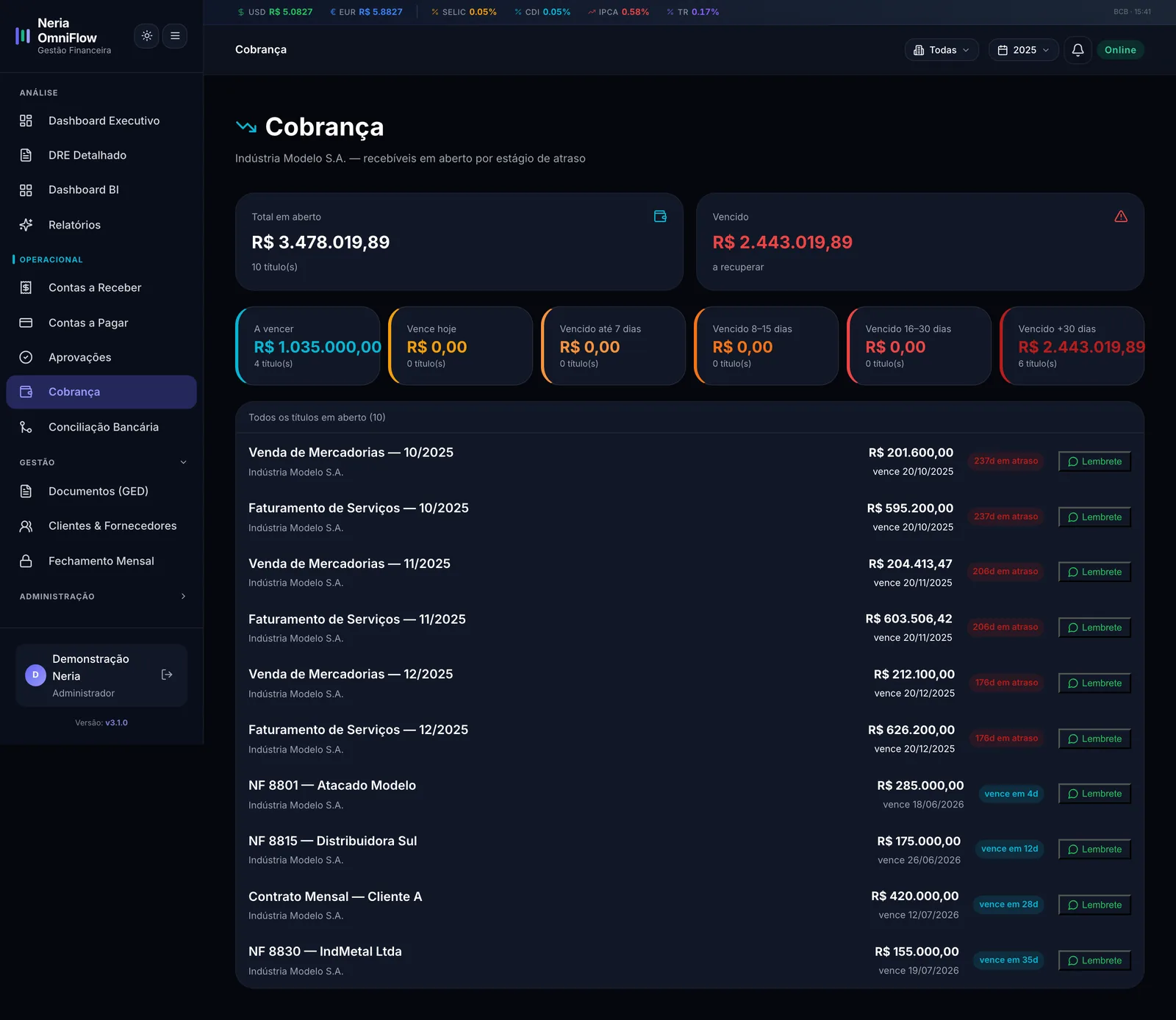Click the Relatórios sparkle icon
Screen dimensions: 1176x1020
pyautogui.click(x=26, y=225)
